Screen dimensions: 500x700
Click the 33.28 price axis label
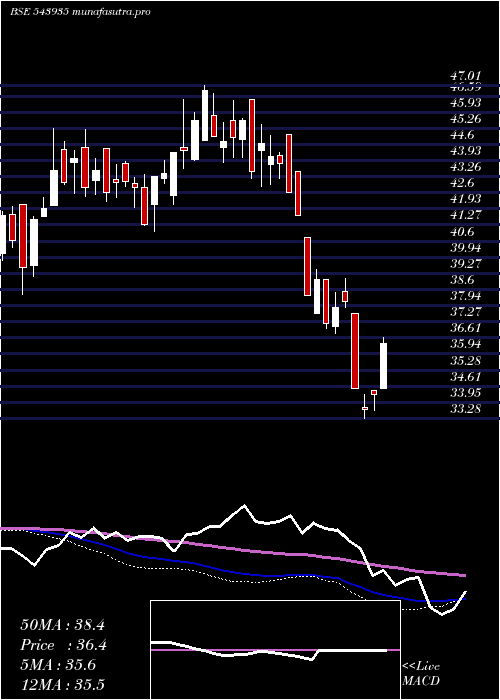click(465, 408)
